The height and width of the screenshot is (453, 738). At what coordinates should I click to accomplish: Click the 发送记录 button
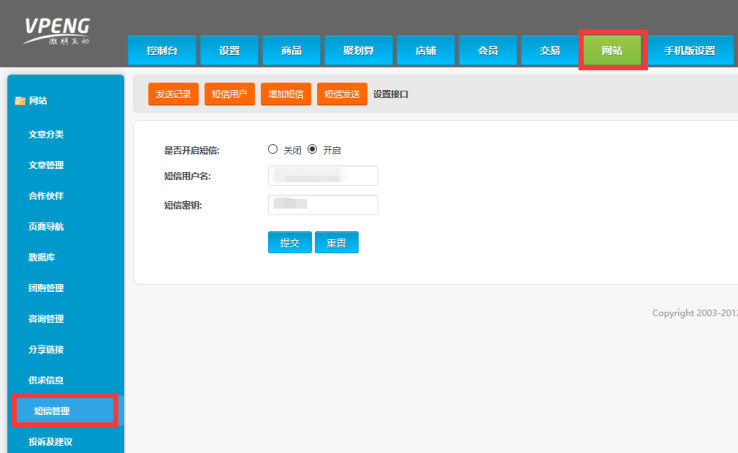[x=173, y=95]
